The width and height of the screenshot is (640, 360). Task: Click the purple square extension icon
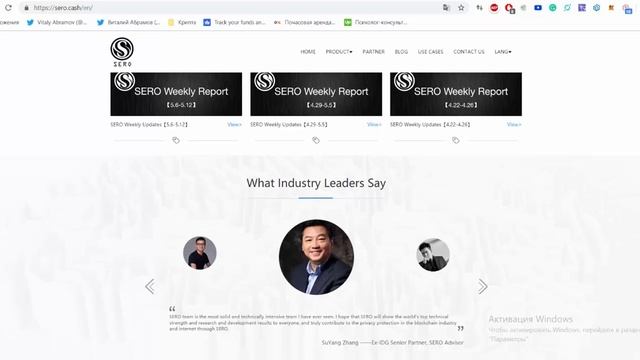(582, 8)
